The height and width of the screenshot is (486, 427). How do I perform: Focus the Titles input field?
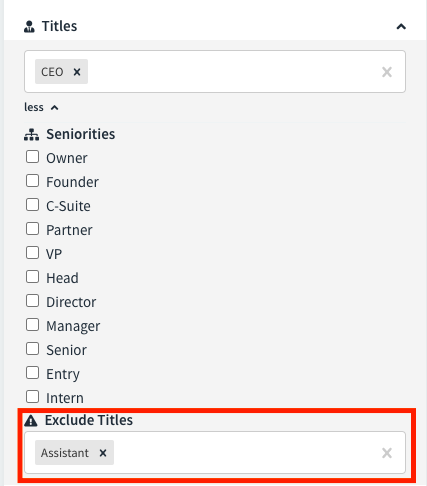point(233,72)
